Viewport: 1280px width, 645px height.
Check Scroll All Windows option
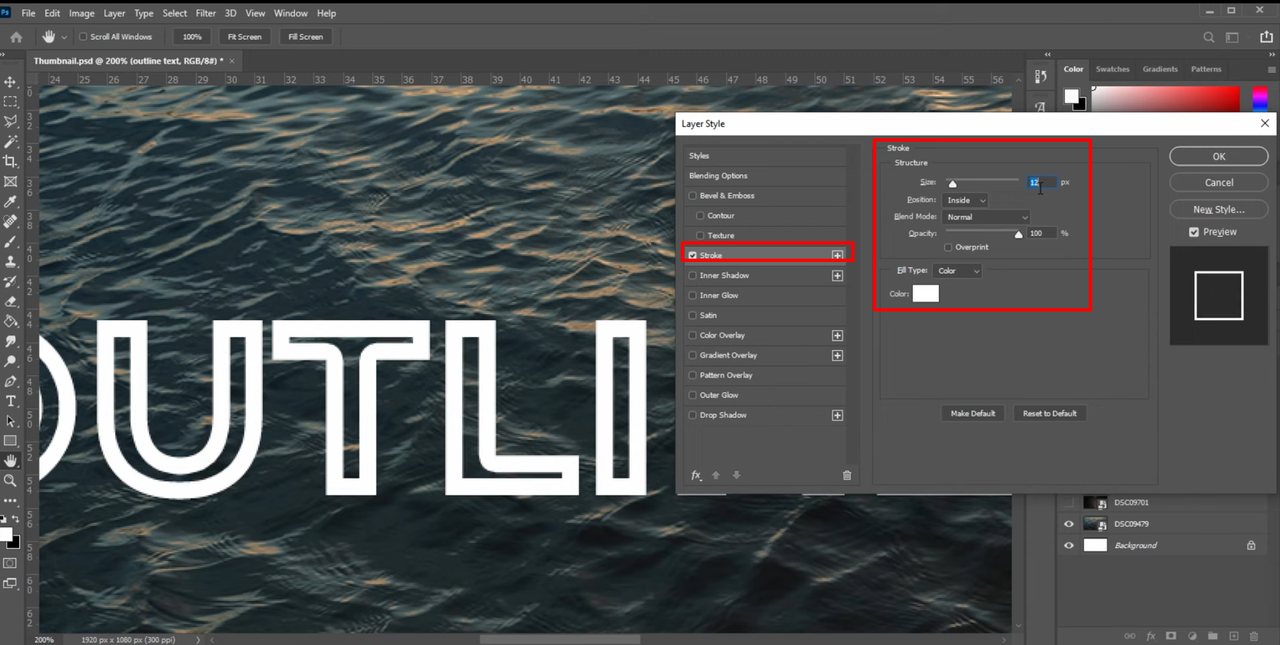pos(83,37)
